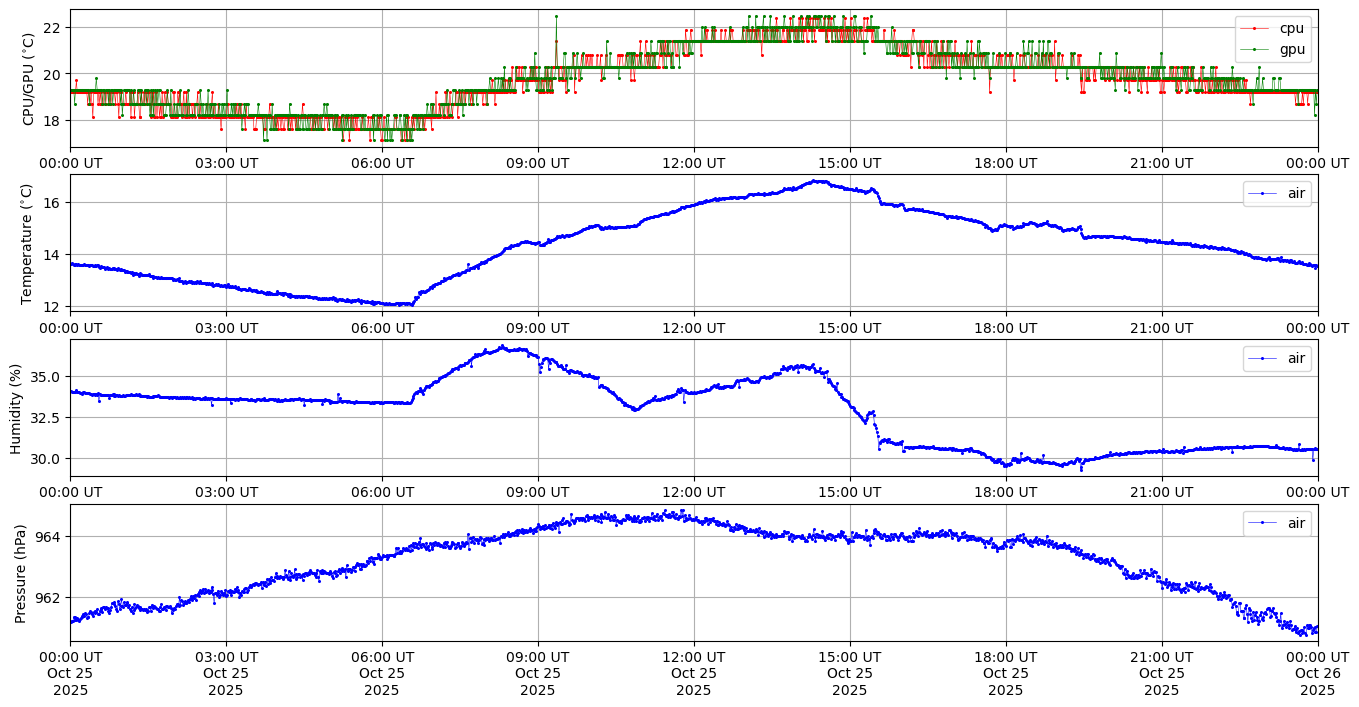Click the Humidity (%) y-axis label
Screen dimensions: 1359x707
(x=16, y=408)
